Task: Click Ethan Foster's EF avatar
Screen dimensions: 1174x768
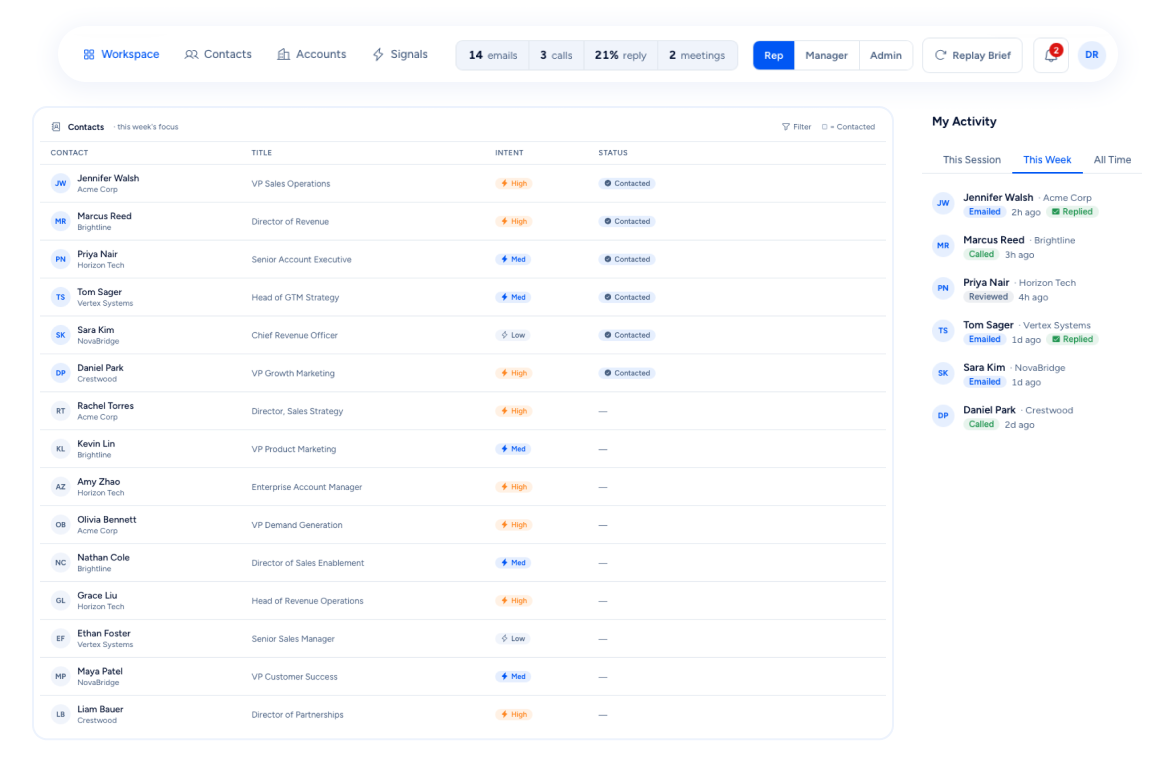Action: tap(61, 639)
